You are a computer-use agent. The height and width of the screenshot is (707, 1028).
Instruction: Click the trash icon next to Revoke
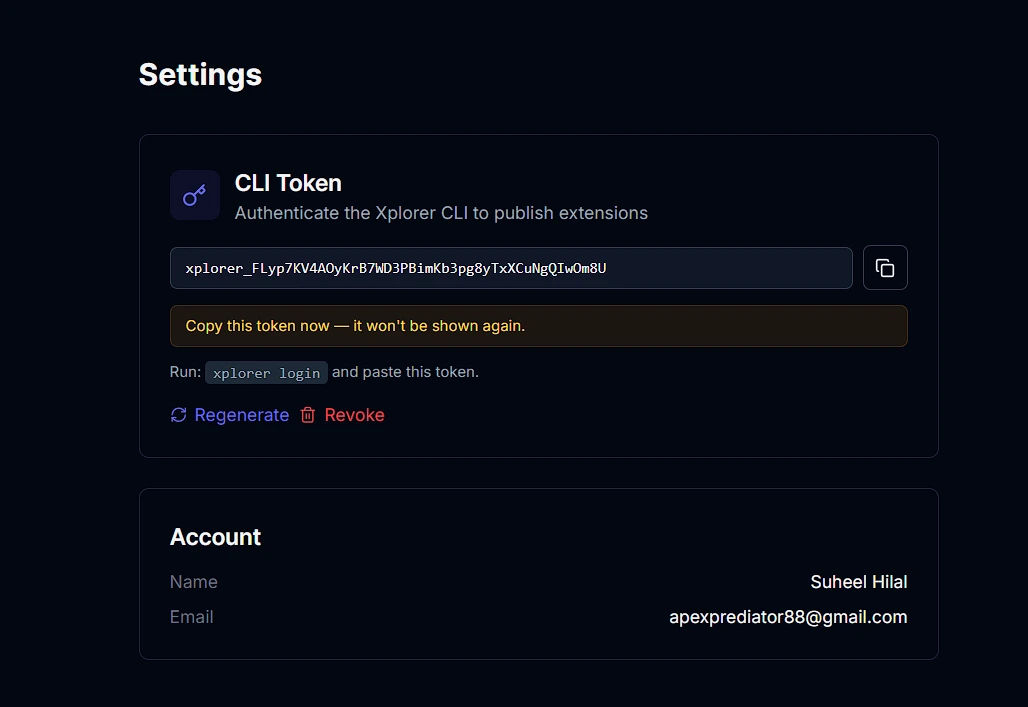point(307,414)
